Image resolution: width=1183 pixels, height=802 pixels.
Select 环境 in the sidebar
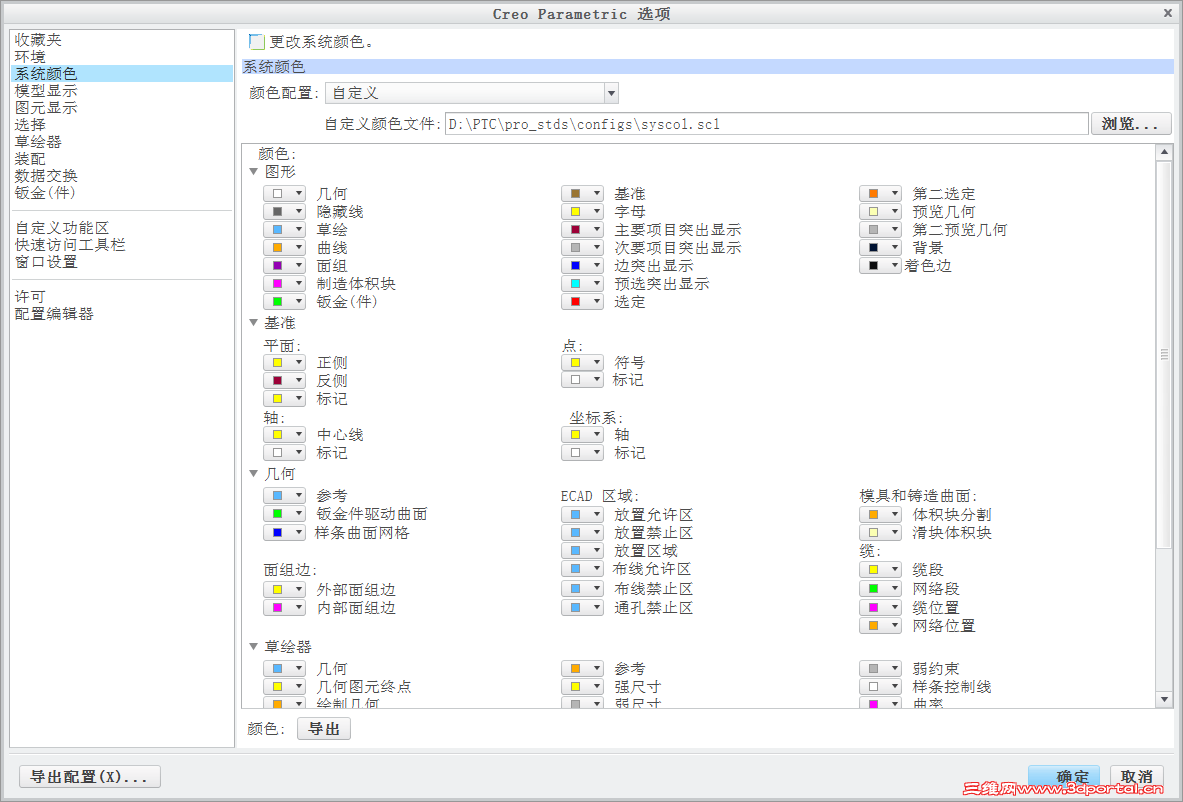tap(30, 57)
